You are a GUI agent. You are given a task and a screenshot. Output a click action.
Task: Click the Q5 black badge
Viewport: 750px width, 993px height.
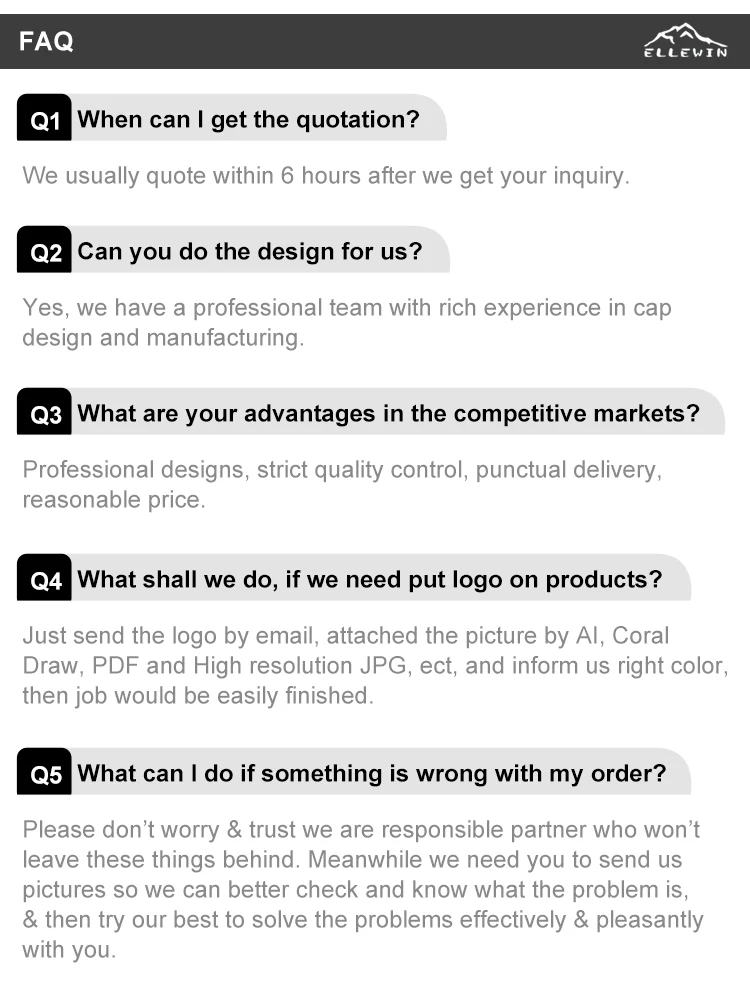click(45, 774)
